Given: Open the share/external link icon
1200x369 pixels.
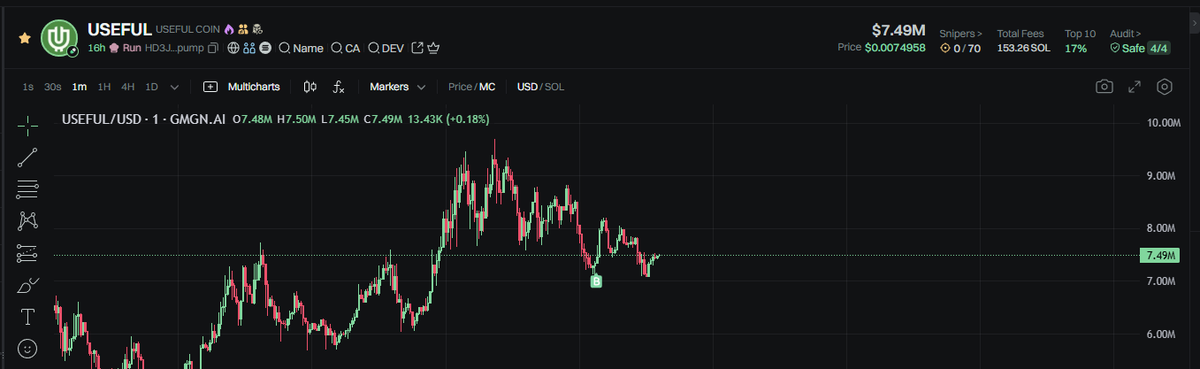Looking at the screenshot, I should coord(418,47).
